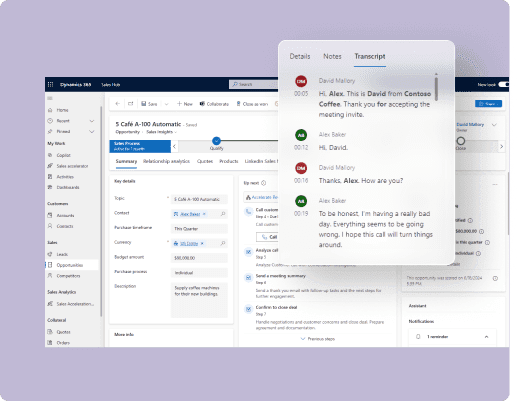This screenshot has width=519, height=401.
Task: Collapse the sidebar with the hamburger icon
Action: (50, 98)
